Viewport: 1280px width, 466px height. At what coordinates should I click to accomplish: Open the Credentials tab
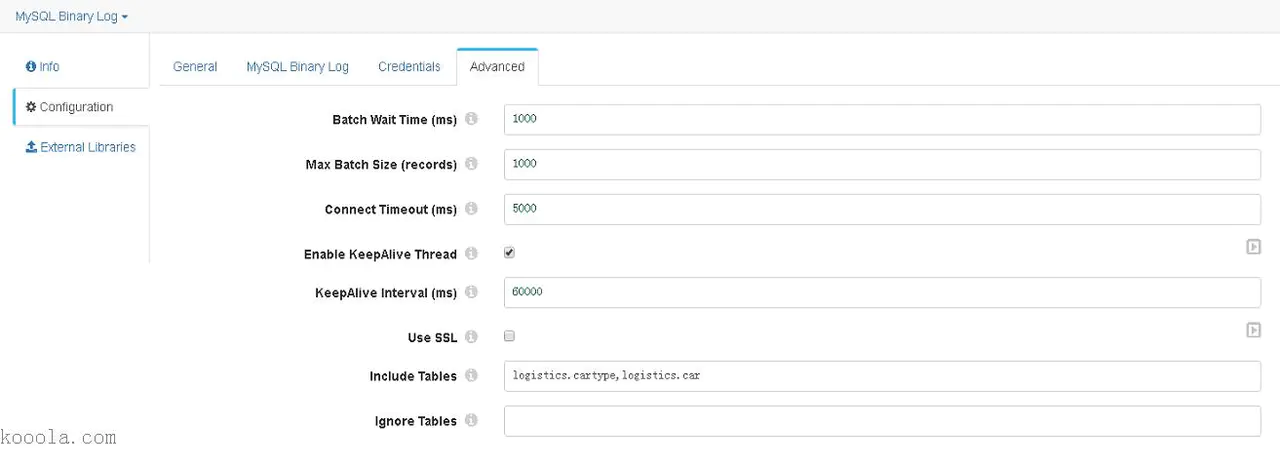click(409, 67)
